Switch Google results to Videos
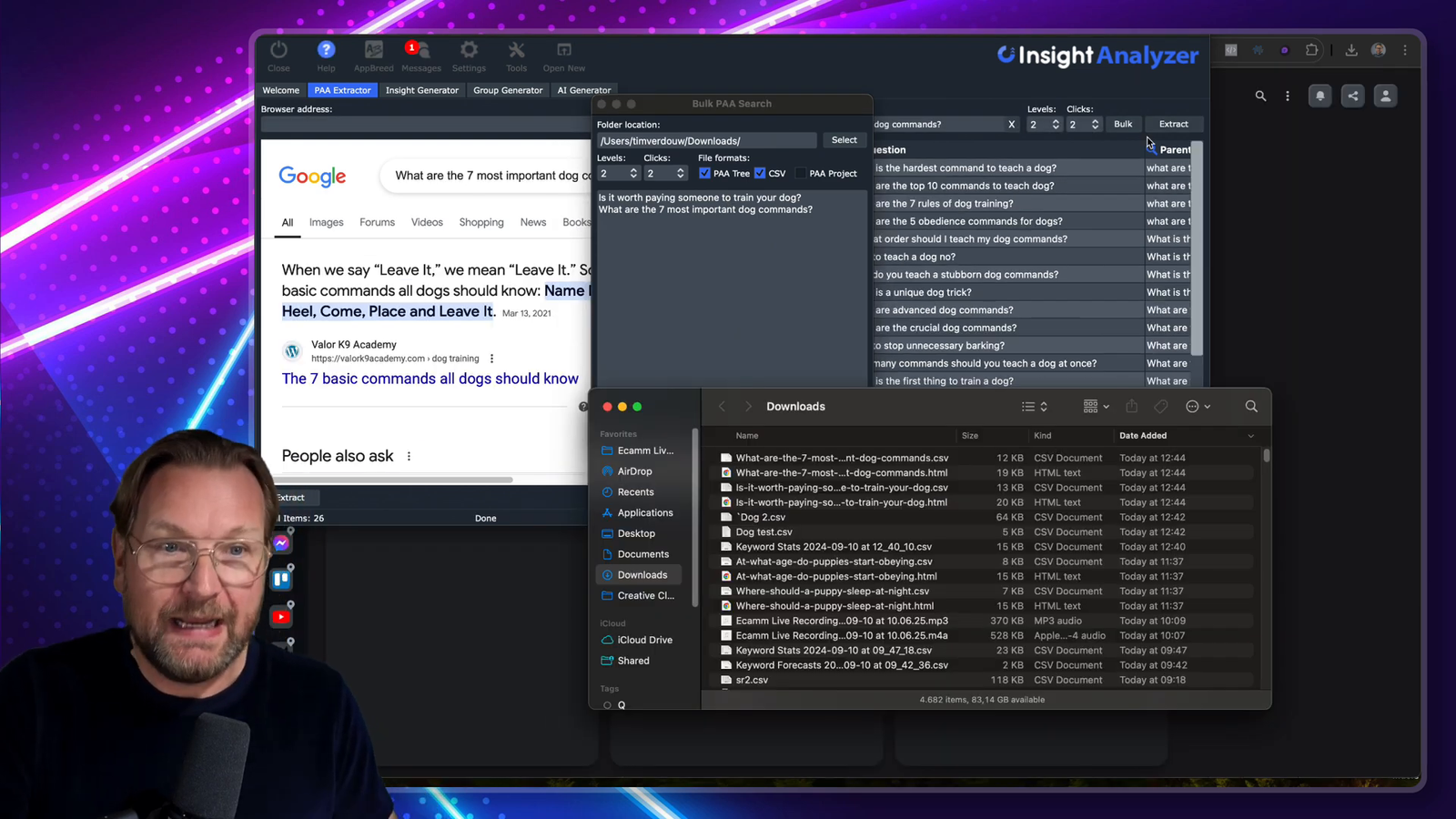1456x819 pixels. coord(427,222)
